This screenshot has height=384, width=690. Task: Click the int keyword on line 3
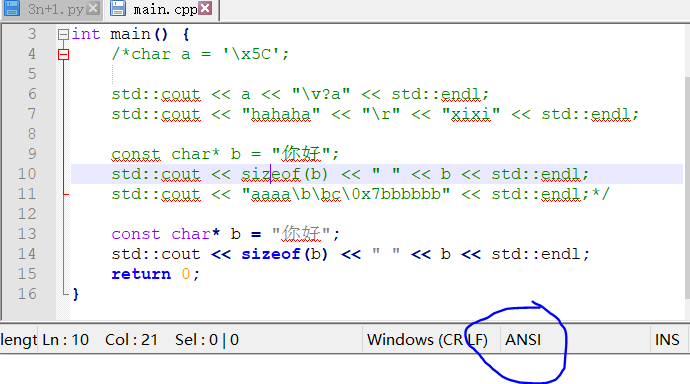point(86,34)
